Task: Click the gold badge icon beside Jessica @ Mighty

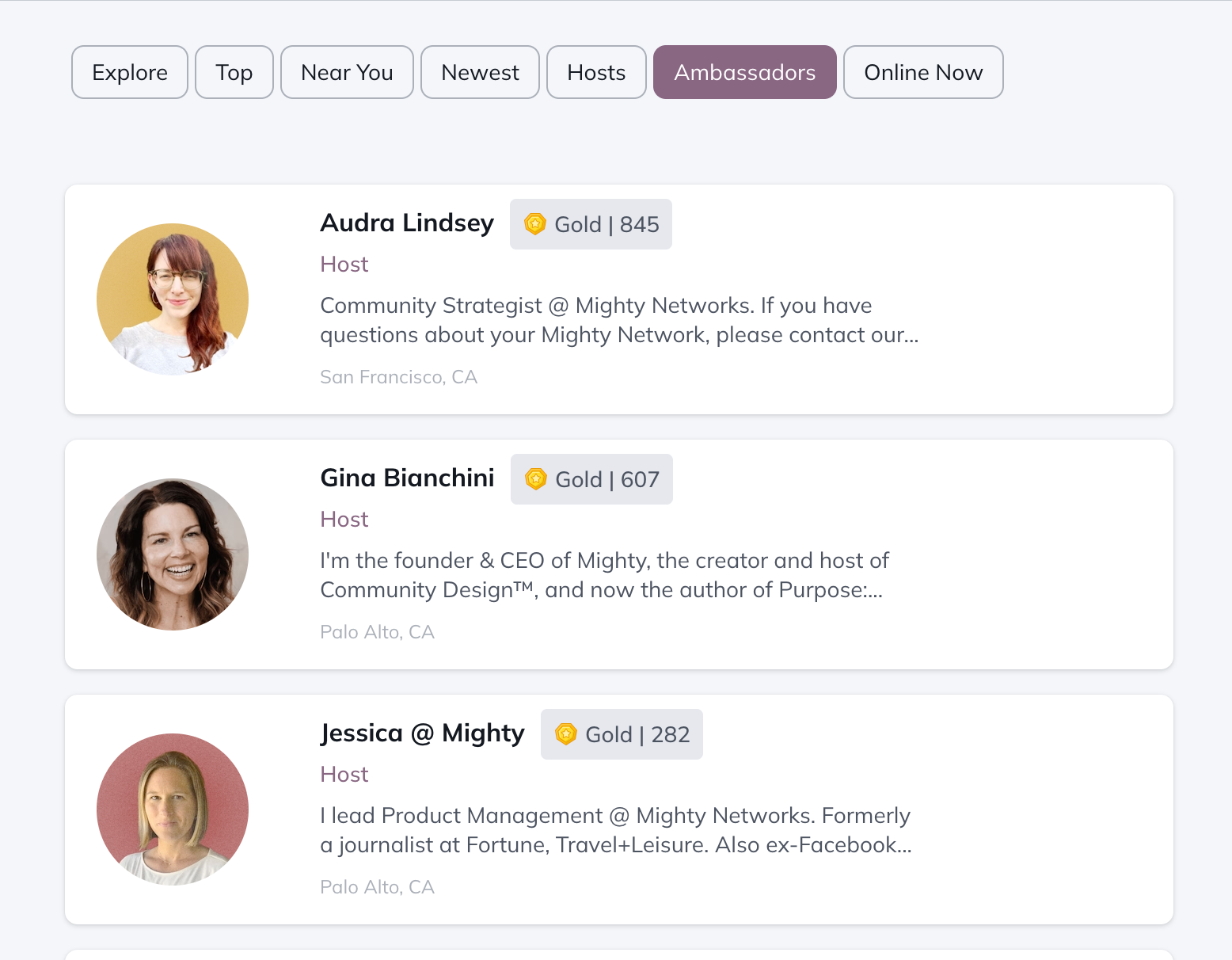Action: (566, 734)
